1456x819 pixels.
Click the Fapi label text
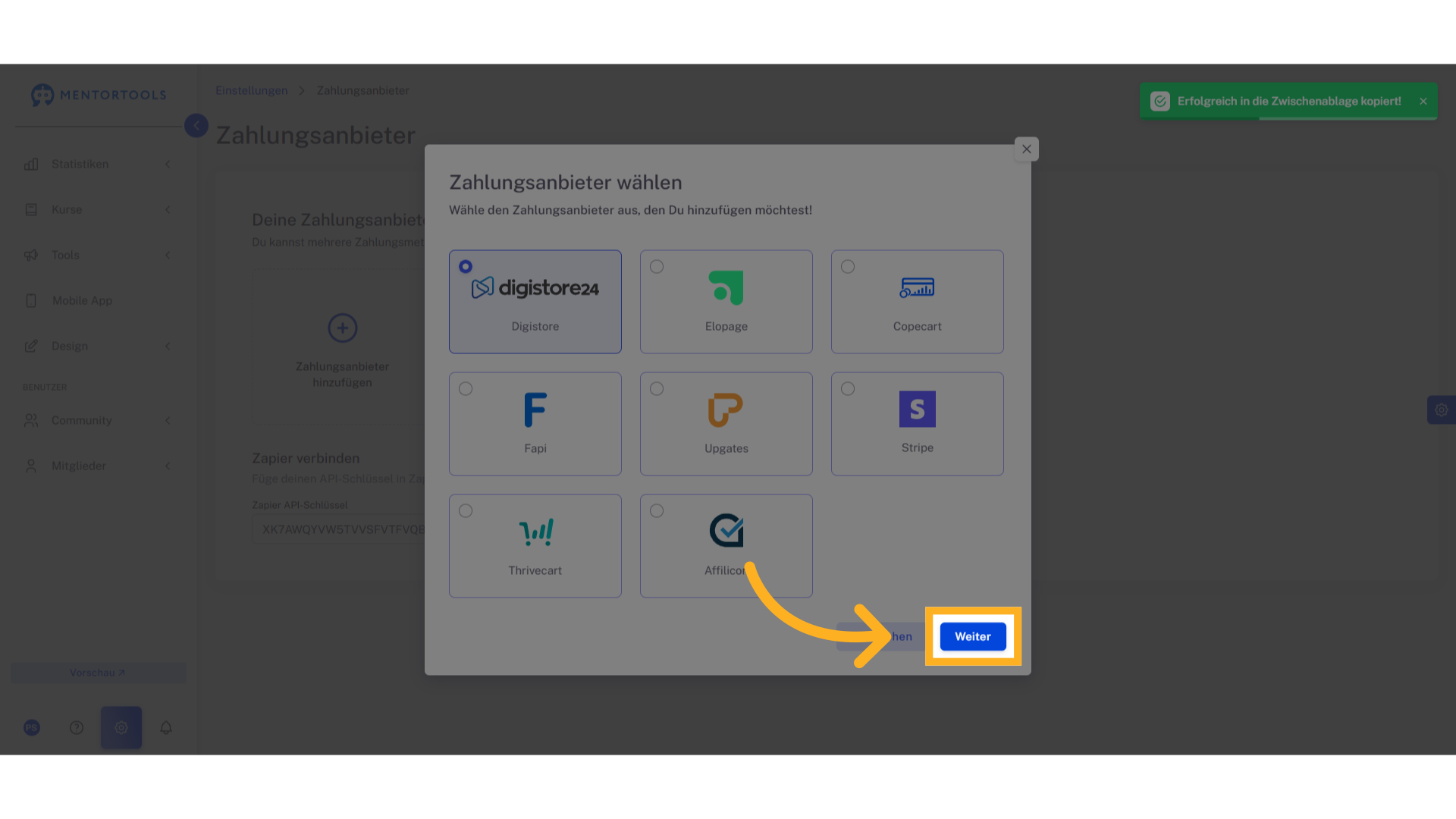535,448
